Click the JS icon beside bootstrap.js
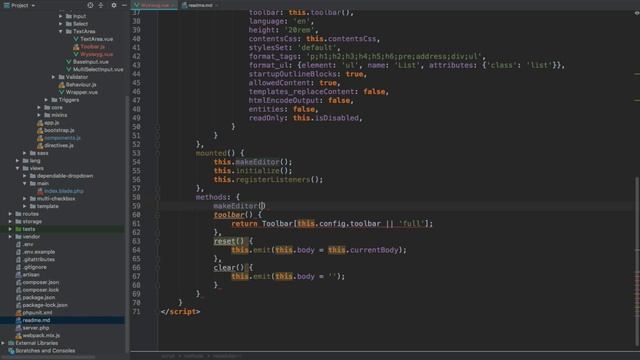This screenshot has height=360, width=640. pos(40,130)
